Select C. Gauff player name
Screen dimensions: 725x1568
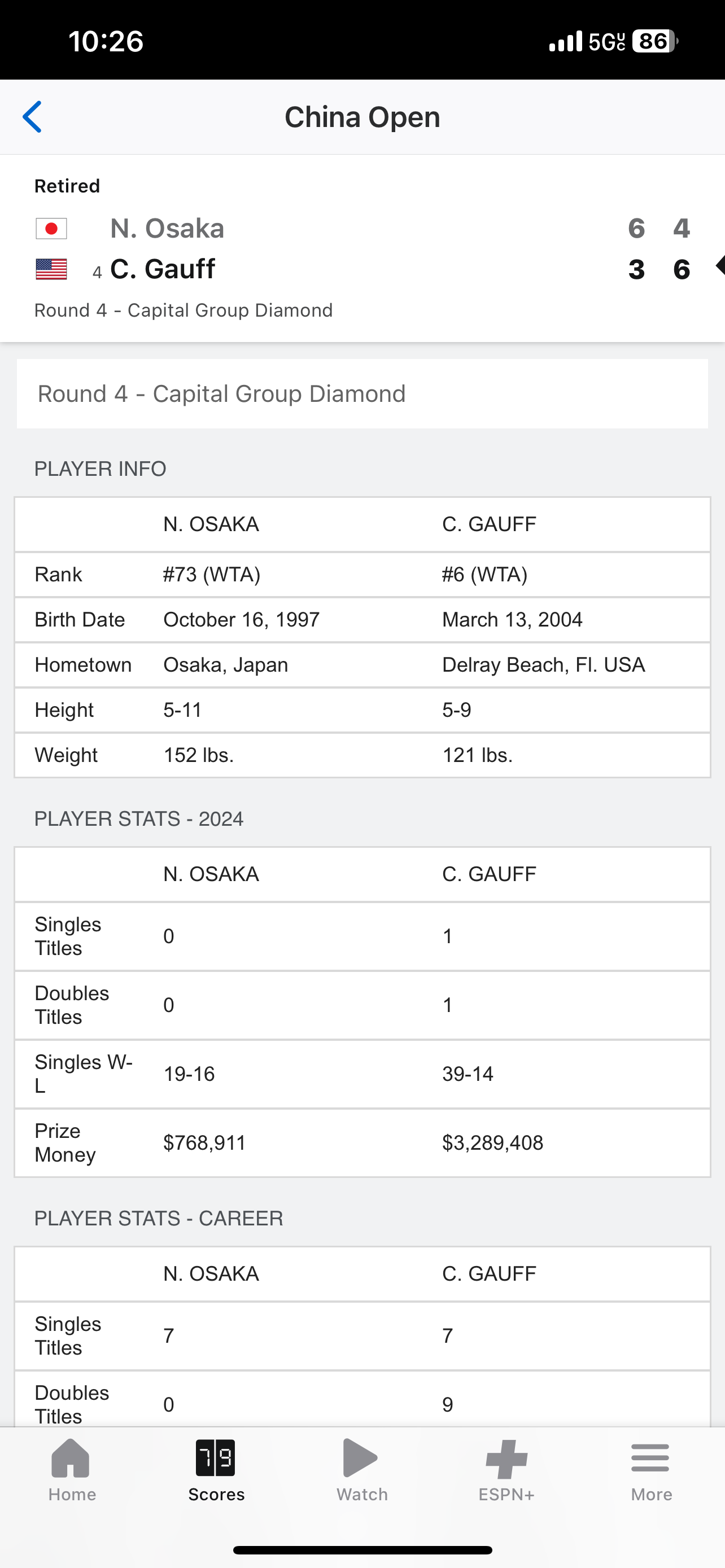(163, 269)
